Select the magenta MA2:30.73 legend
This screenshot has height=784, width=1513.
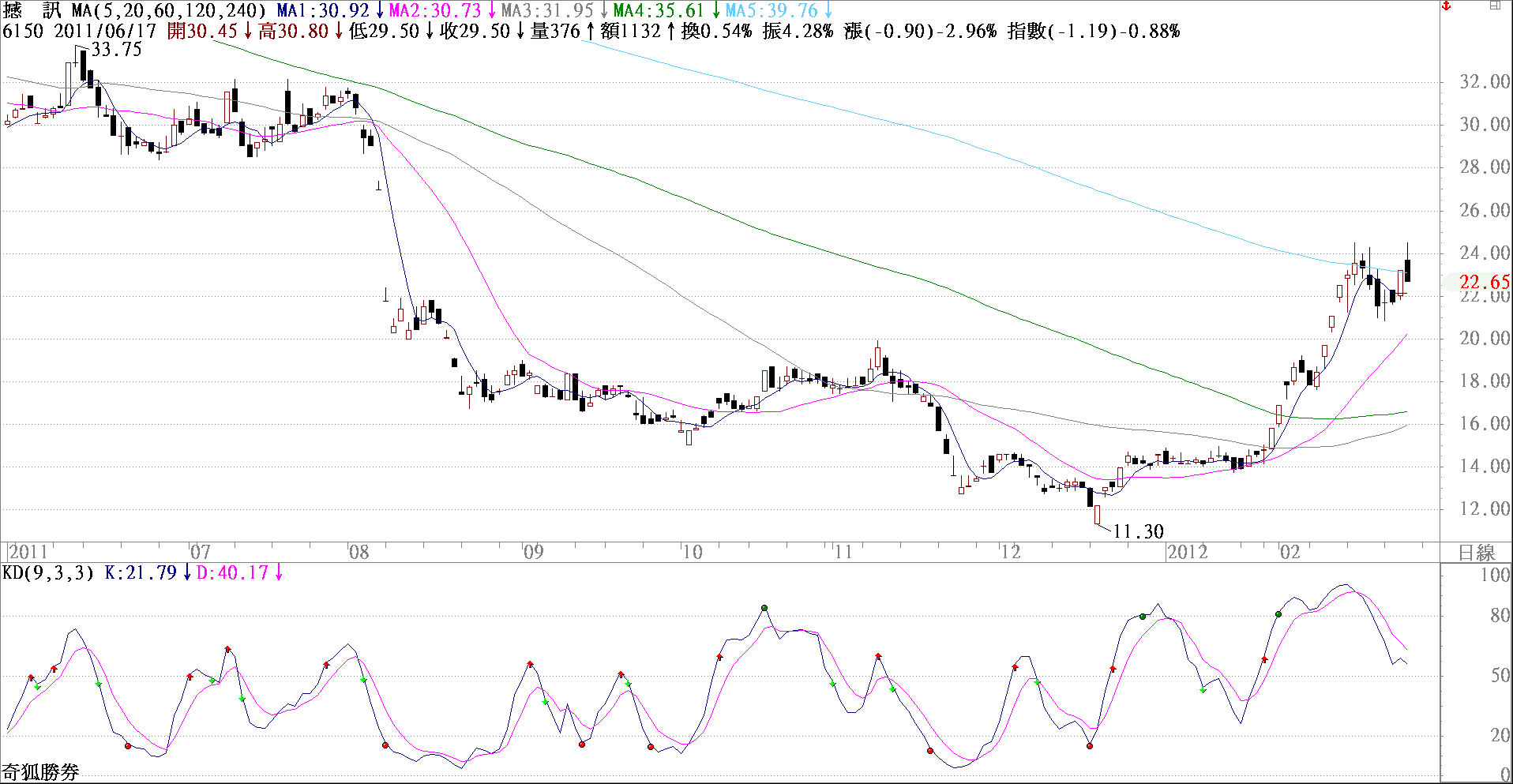tap(435, 10)
